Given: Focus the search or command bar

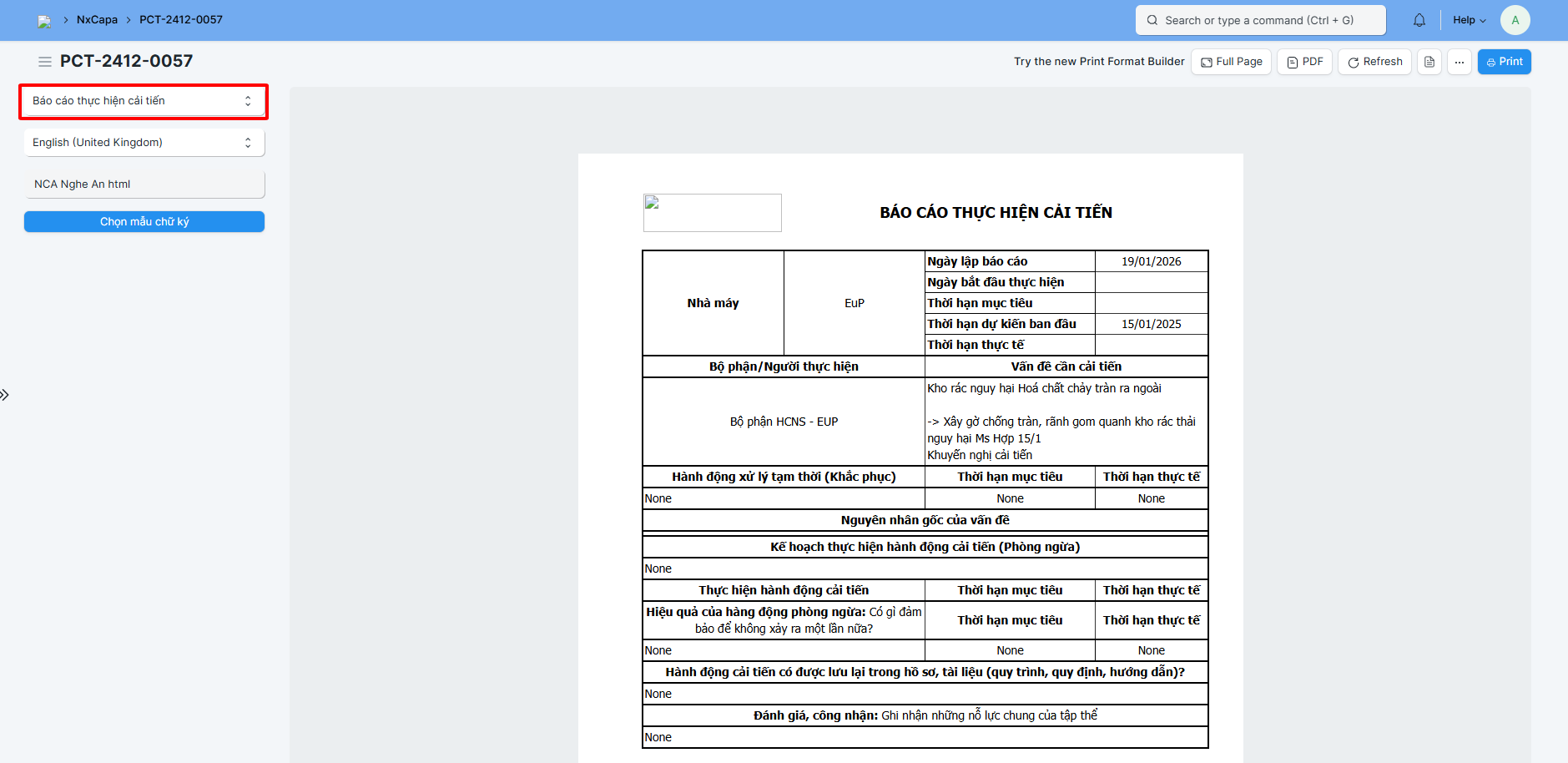Looking at the screenshot, I should (1259, 20).
